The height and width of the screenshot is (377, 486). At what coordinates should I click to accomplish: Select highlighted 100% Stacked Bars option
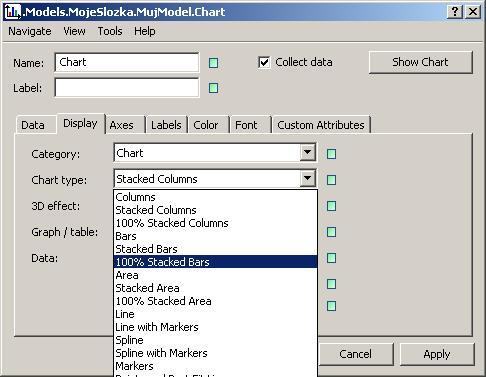click(215, 262)
